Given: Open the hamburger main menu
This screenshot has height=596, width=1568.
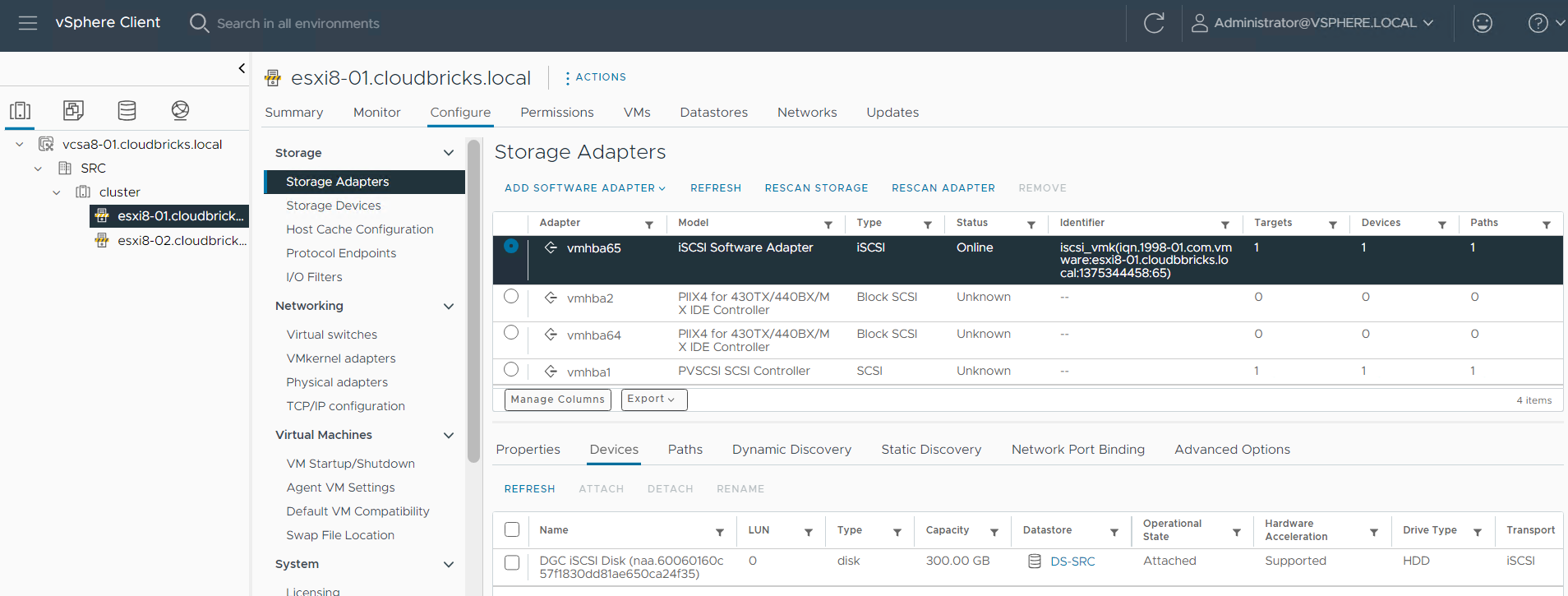Looking at the screenshot, I should click(28, 23).
